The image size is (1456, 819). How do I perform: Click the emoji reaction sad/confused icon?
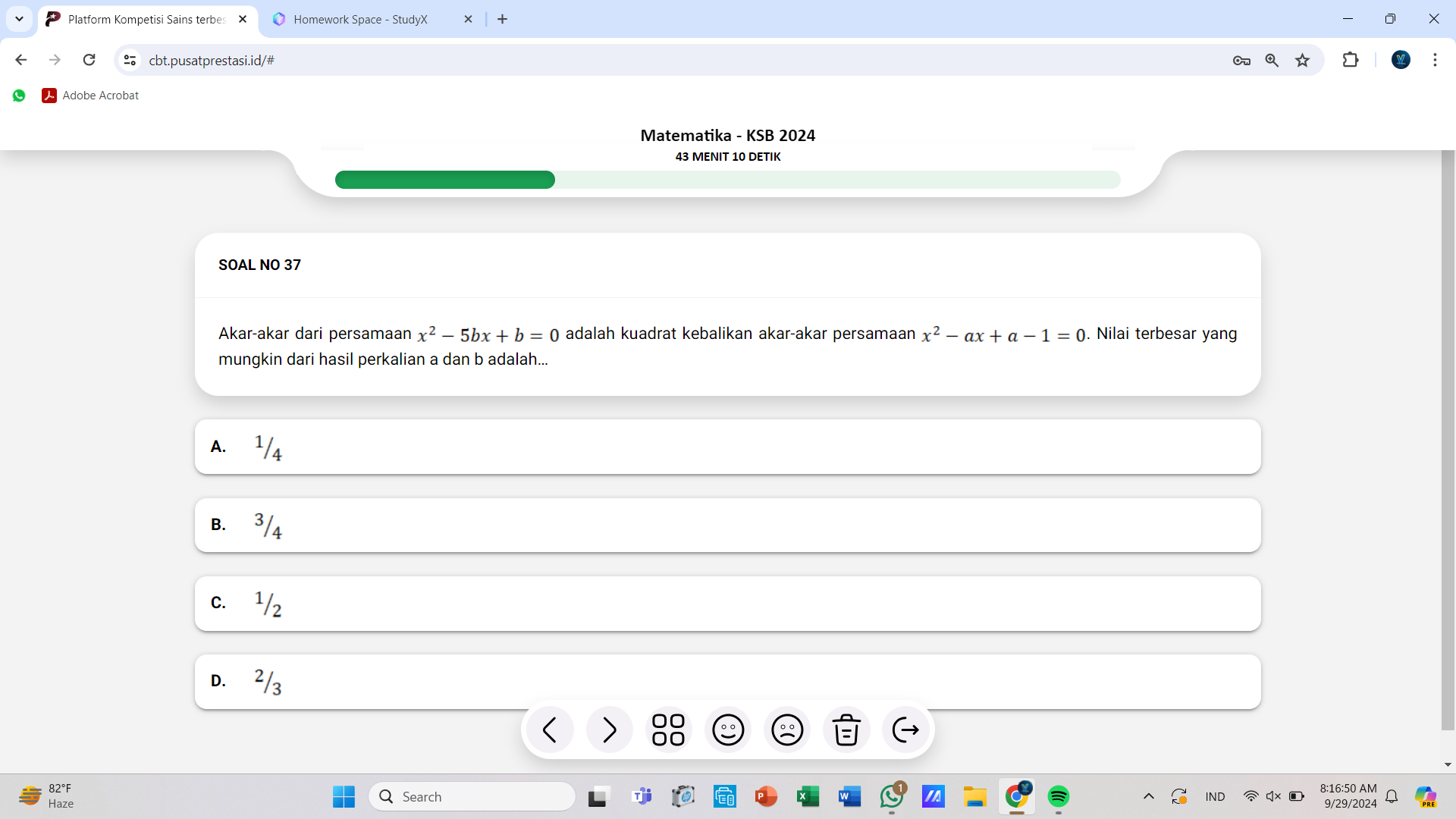click(787, 730)
